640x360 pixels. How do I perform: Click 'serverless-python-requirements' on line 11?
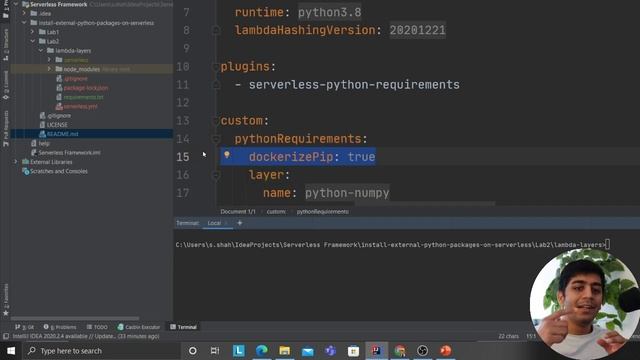click(x=354, y=84)
